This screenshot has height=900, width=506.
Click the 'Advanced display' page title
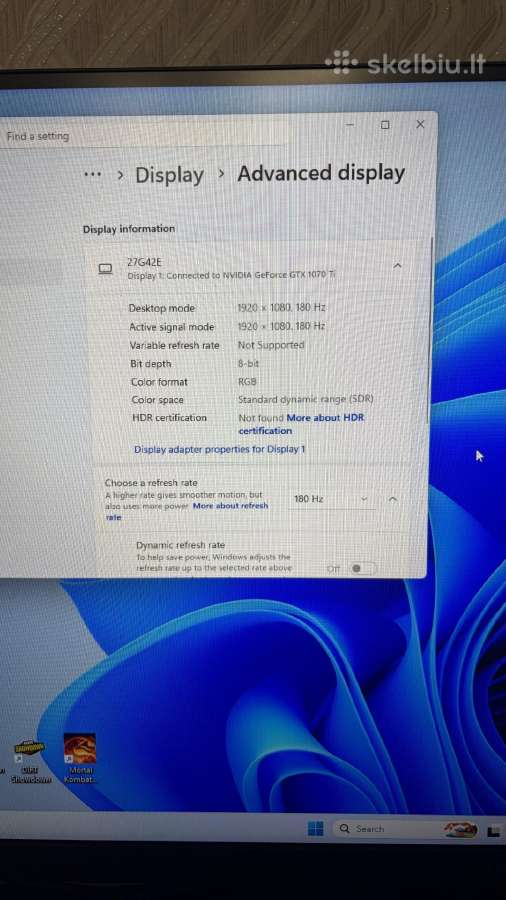click(321, 173)
